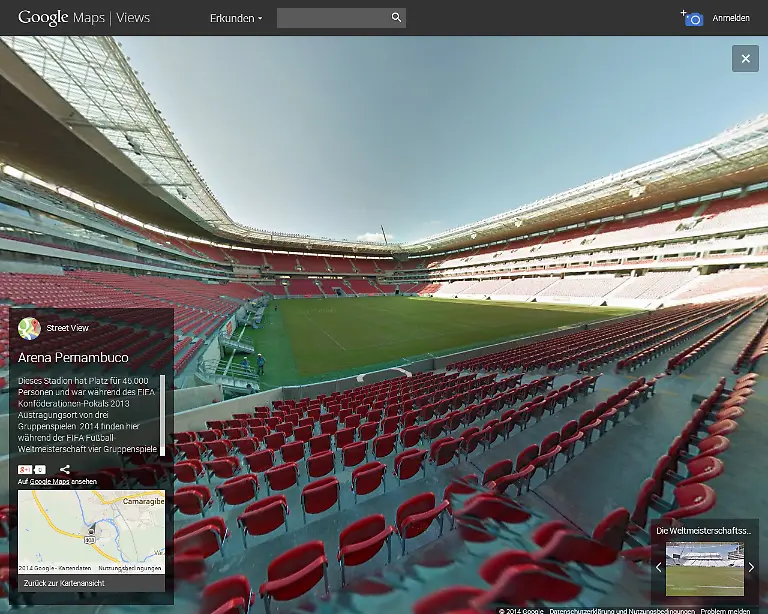Open the stadium field thumbnail preview
Viewport: 768px width, 614px height.
[704, 567]
